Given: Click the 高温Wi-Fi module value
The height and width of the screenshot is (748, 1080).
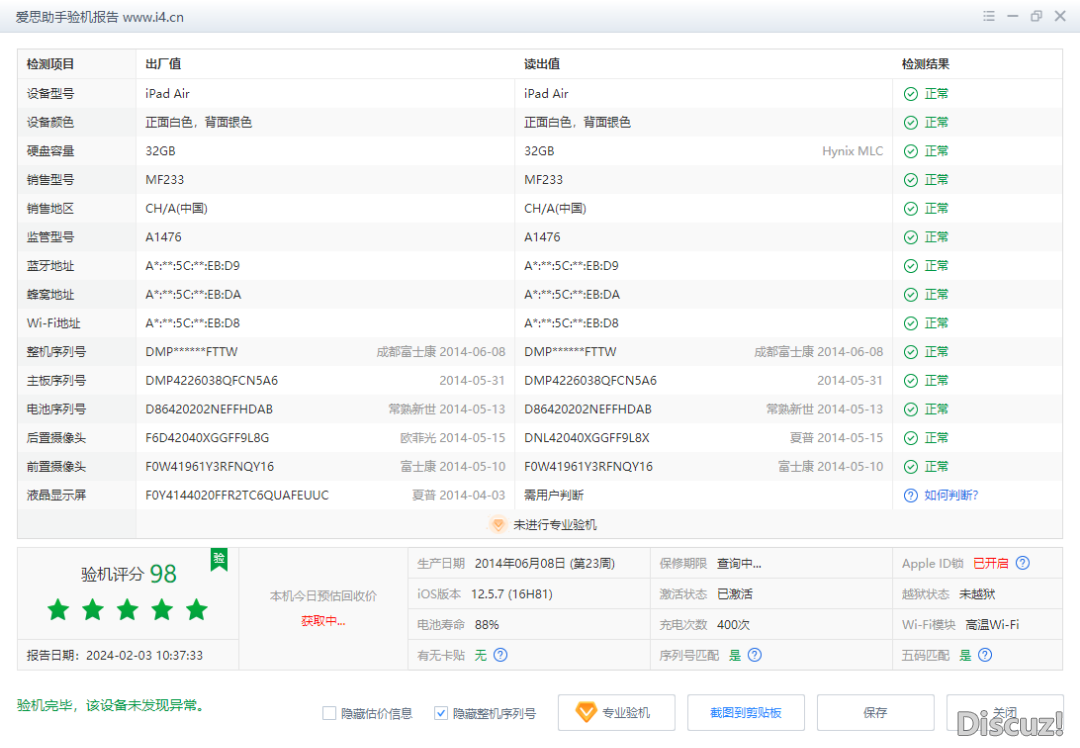Looking at the screenshot, I should click(992, 625).
